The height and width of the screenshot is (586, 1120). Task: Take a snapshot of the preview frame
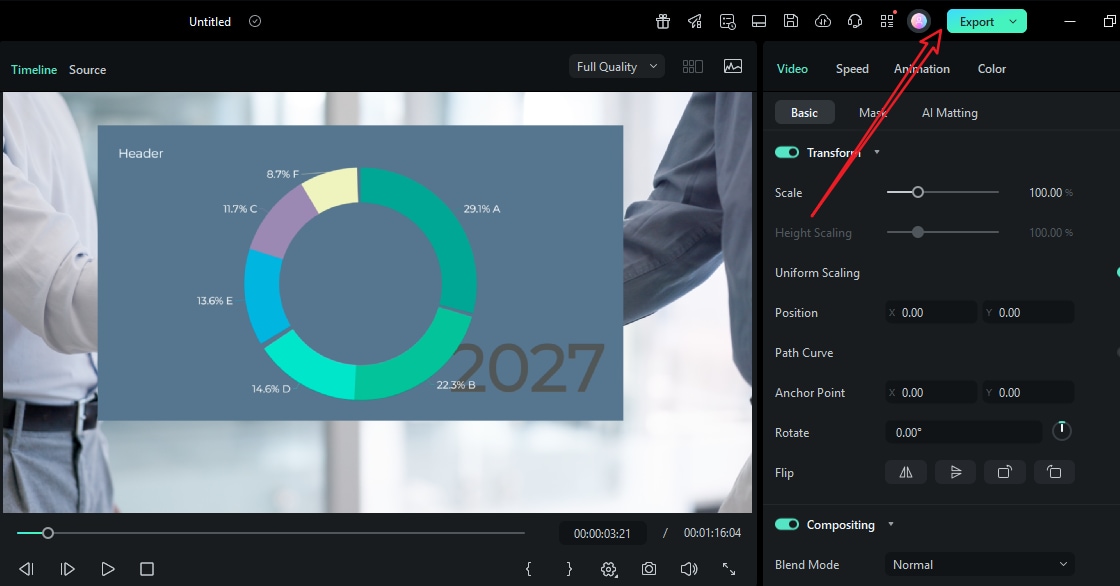(648, 568)
